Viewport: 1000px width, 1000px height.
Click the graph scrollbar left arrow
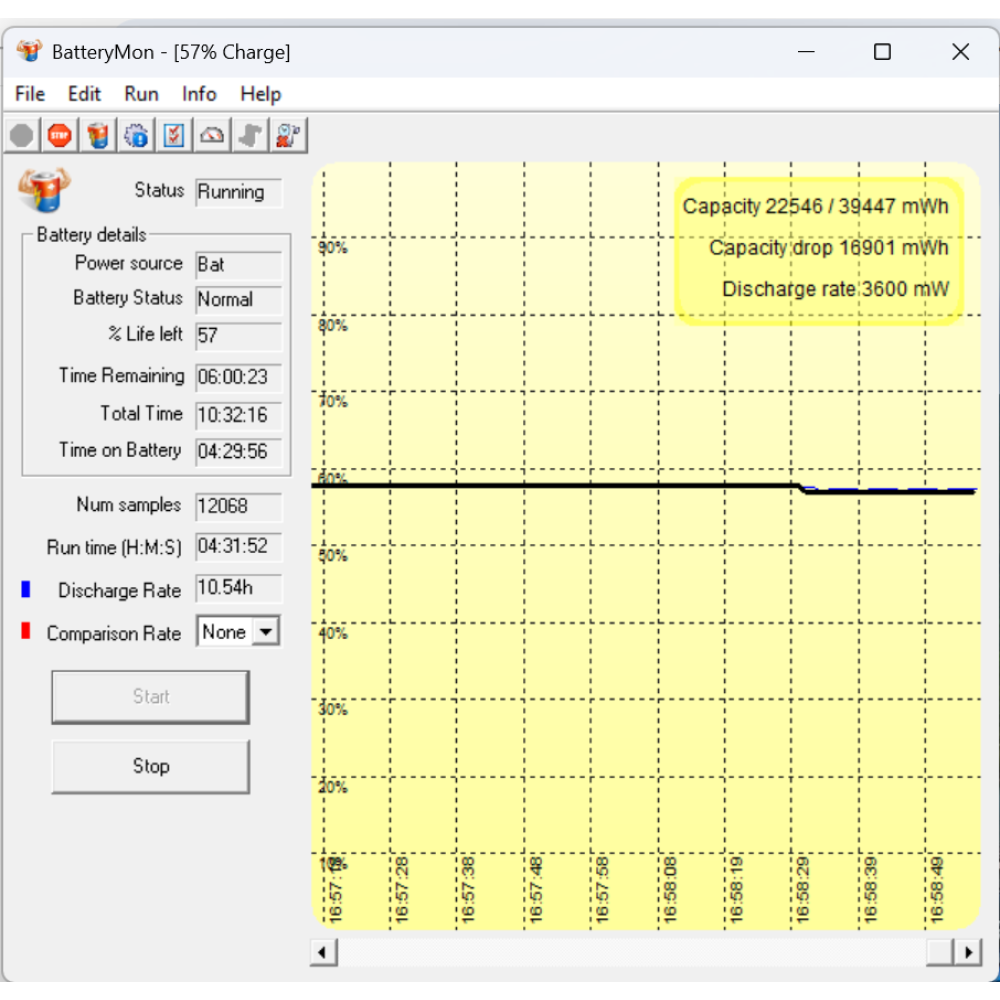323,953
